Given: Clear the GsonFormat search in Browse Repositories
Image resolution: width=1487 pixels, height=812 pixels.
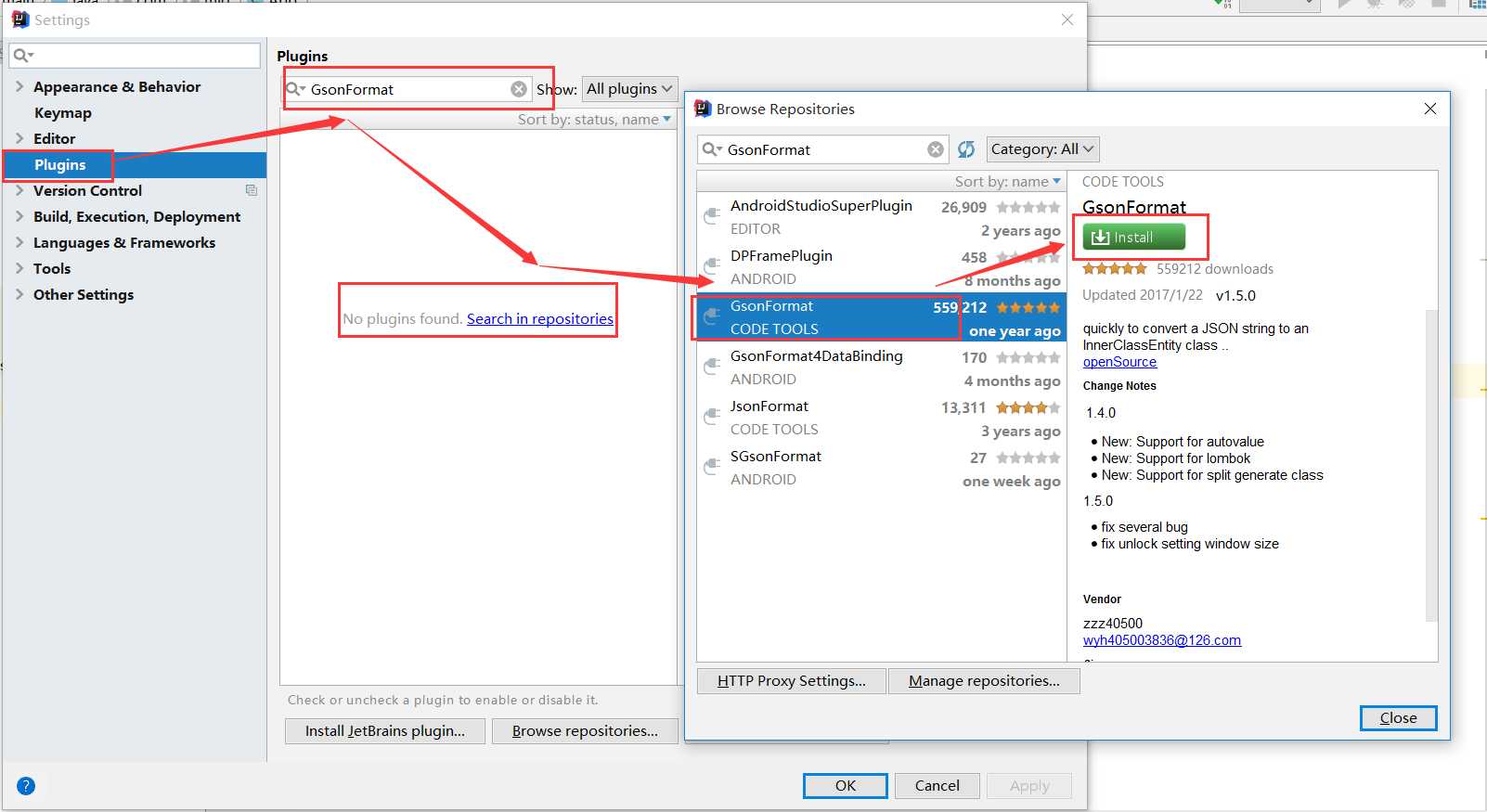Looking at the screenshot, I should [936, 149].
